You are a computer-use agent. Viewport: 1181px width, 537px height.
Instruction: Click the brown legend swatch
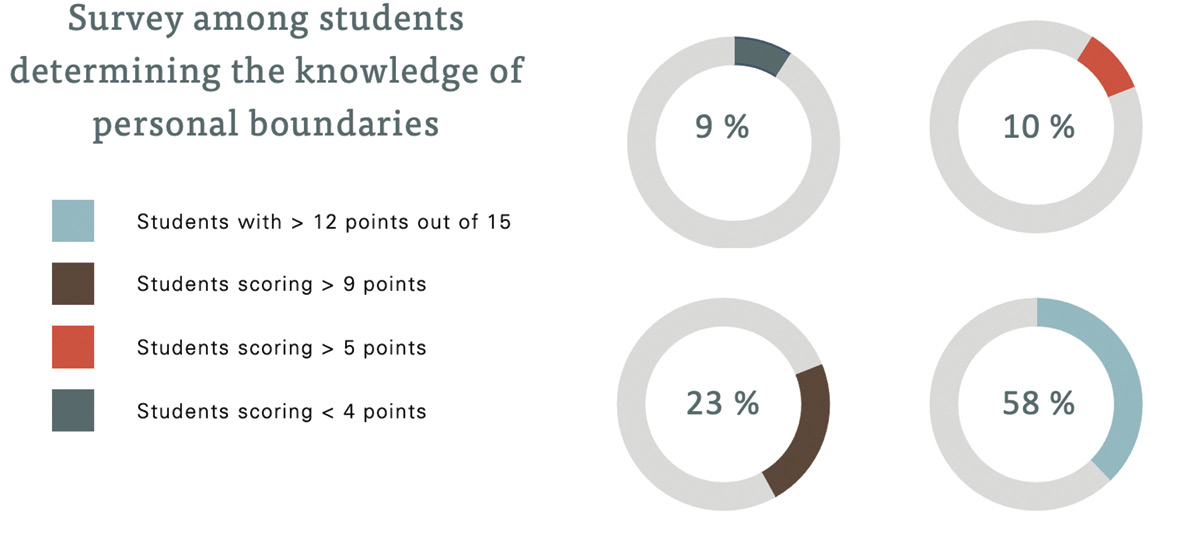point(73,284)
